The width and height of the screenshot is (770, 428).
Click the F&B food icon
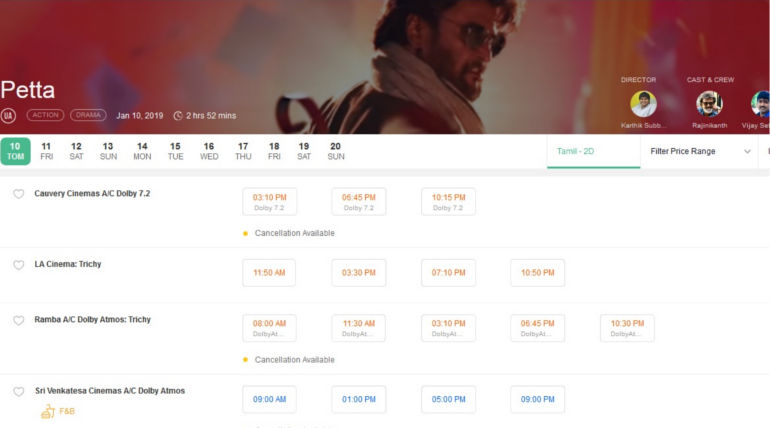coord(47,411)
